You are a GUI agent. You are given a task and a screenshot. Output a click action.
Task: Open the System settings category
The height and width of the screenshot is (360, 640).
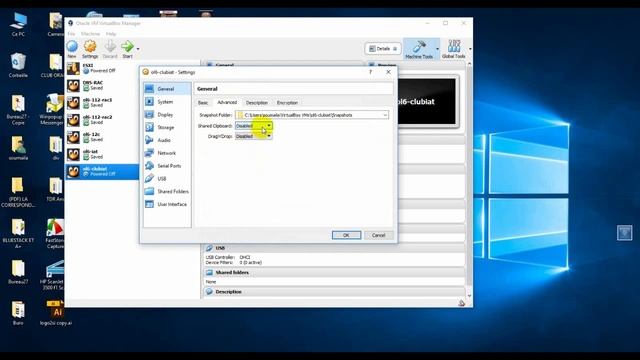(x=167, y=102)
